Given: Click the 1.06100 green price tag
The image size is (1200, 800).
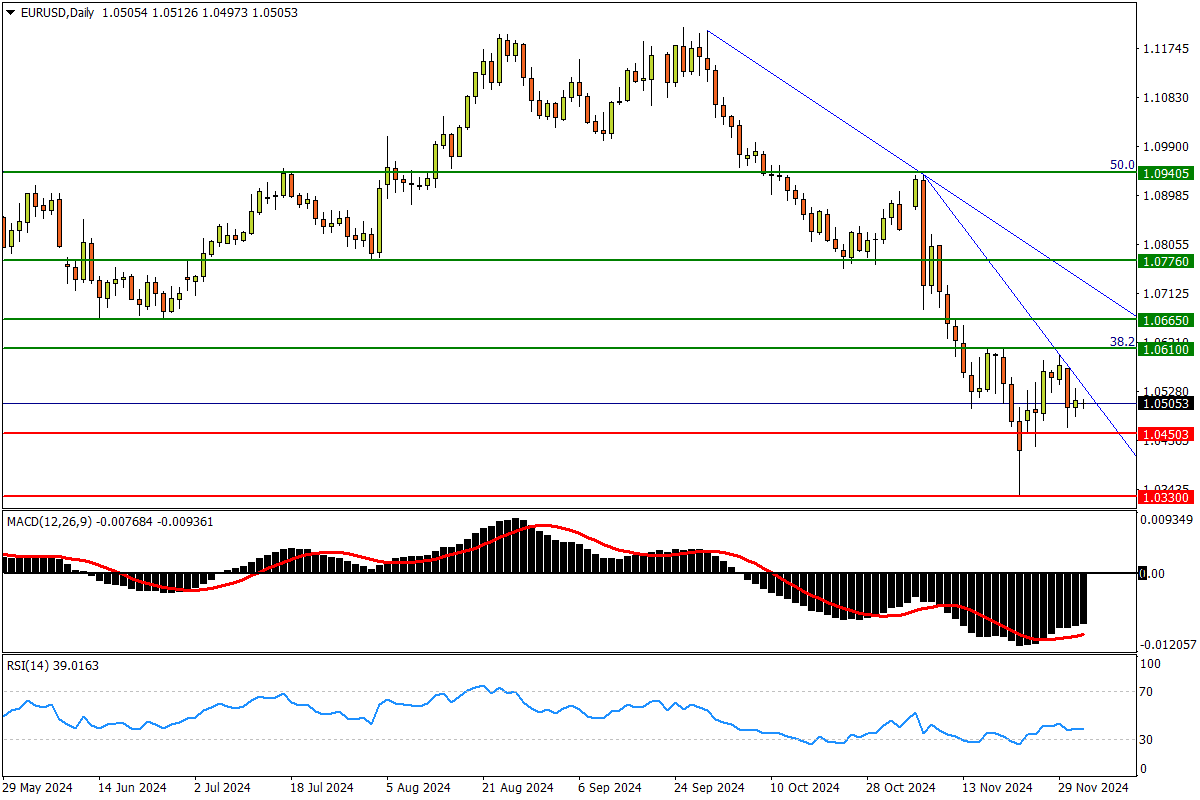Looking at the screenshot, I should click(1164, 349).
